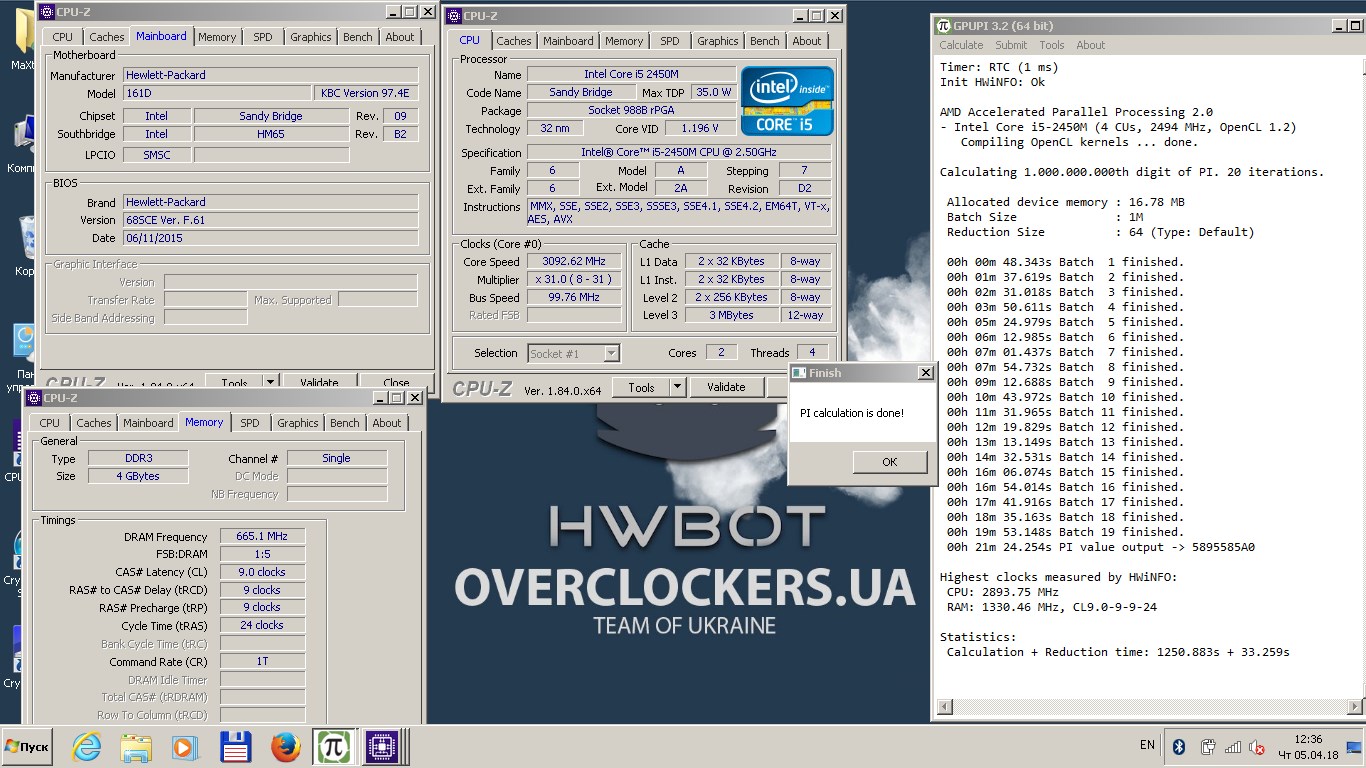
Task: Click the Max TDP value 35.0 W
Action: 714,92
